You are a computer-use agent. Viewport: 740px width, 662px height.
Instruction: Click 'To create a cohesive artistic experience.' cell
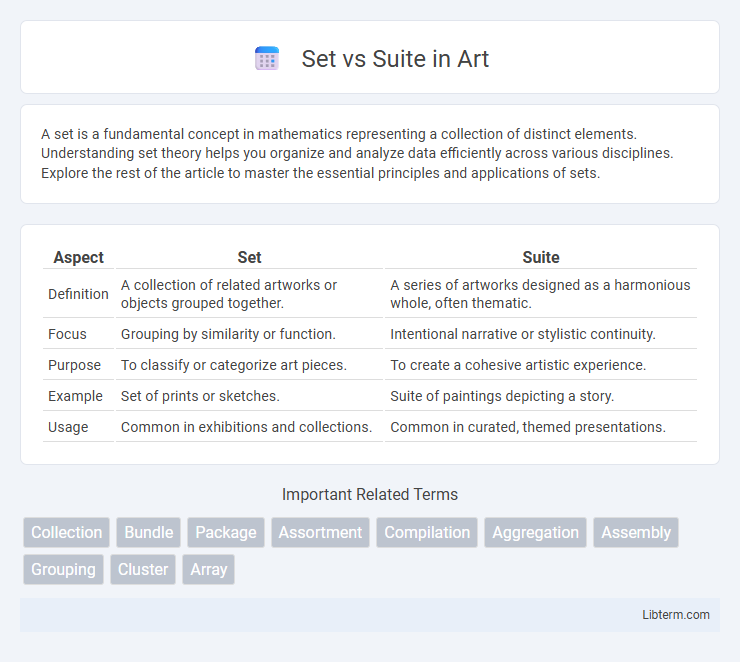pos(541,365)
